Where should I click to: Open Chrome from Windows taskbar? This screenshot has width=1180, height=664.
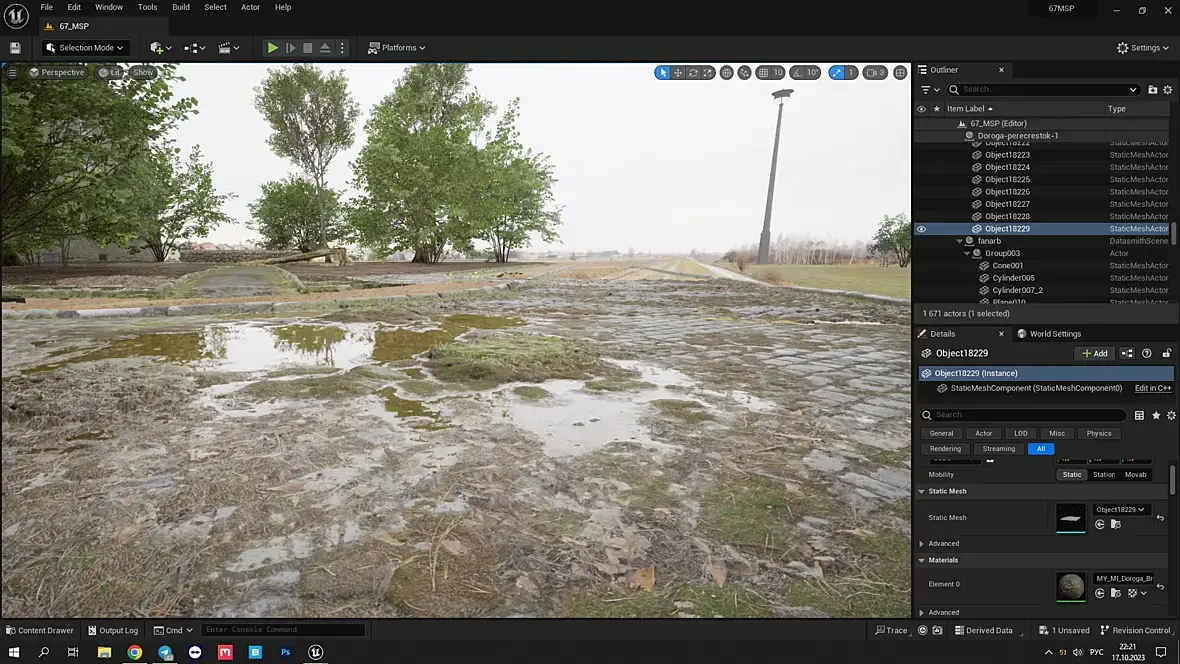135,652
